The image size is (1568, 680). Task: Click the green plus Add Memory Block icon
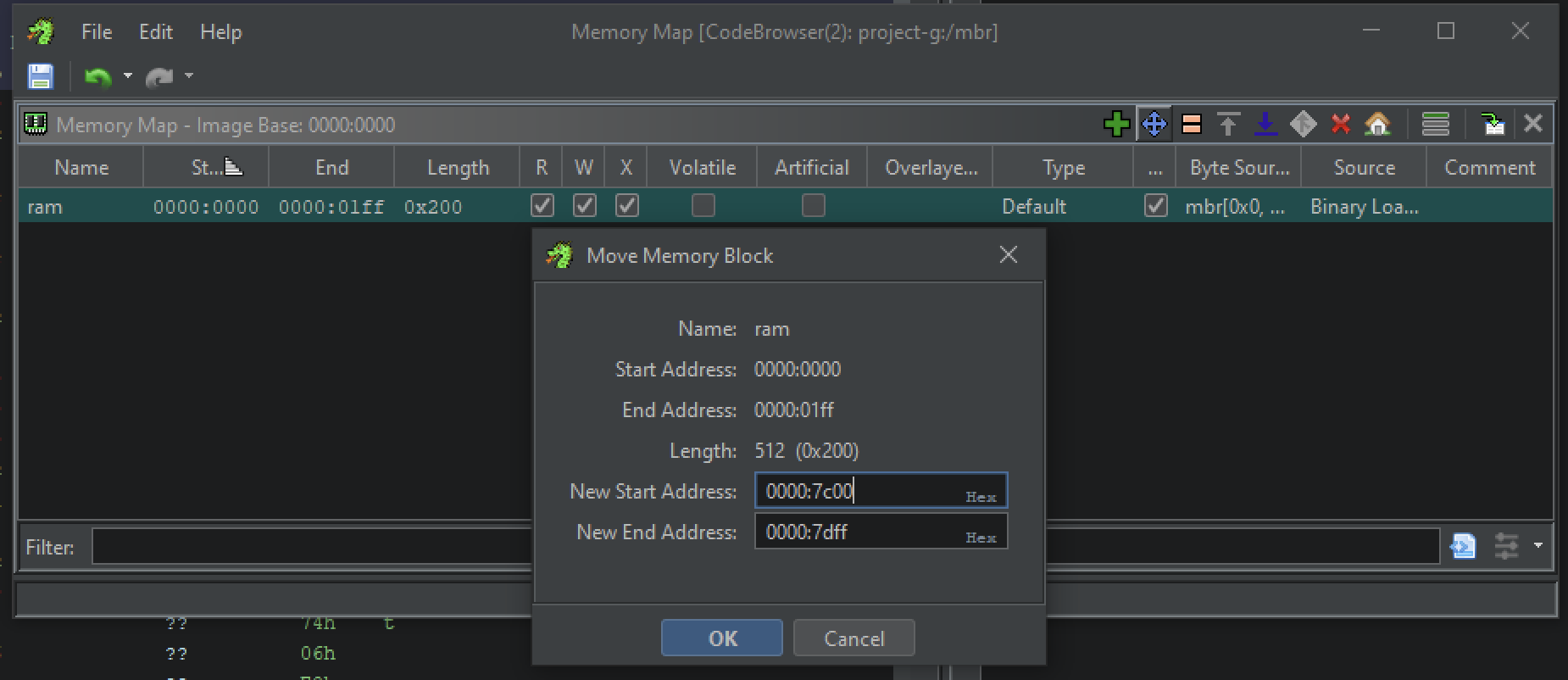1117,125
